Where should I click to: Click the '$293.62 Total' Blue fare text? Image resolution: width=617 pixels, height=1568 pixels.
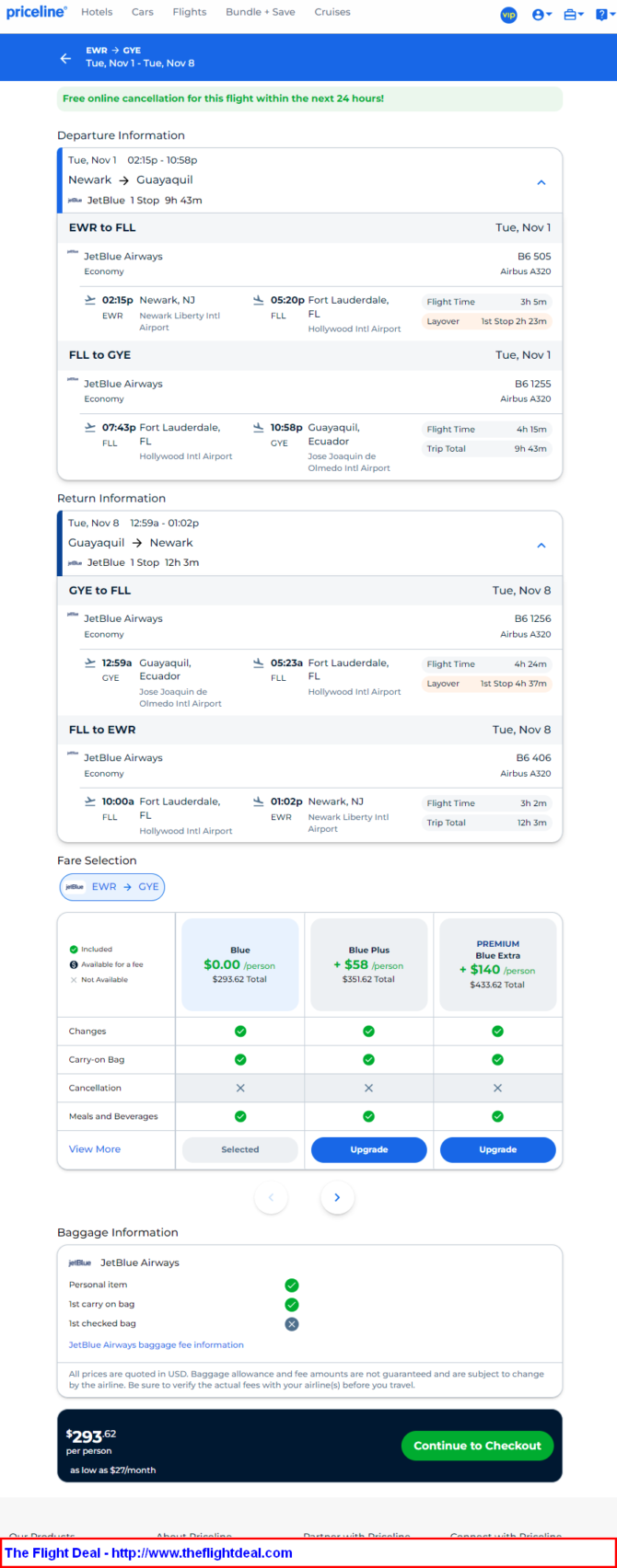click(240, 979)
